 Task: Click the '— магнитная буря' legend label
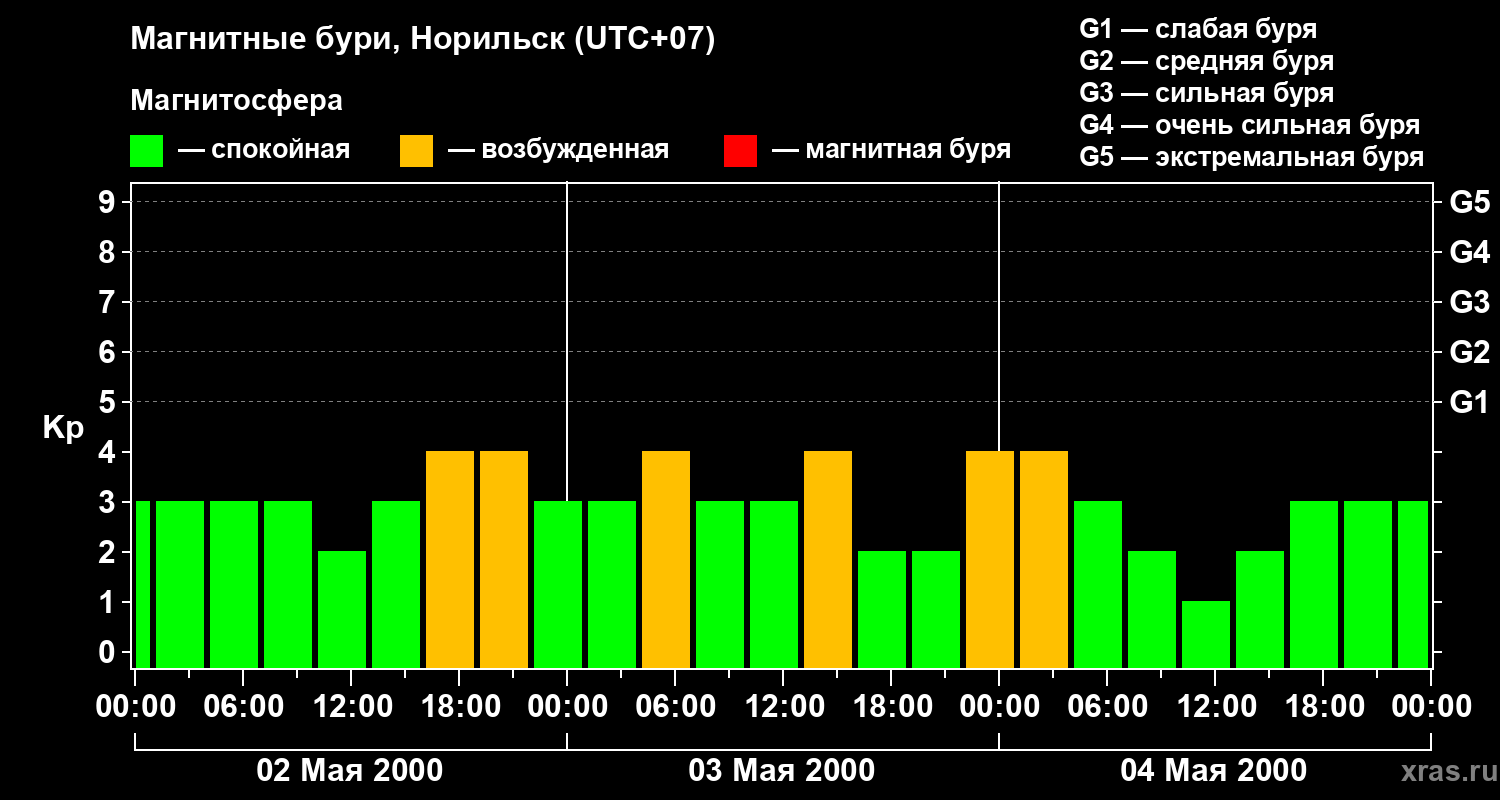891,151
